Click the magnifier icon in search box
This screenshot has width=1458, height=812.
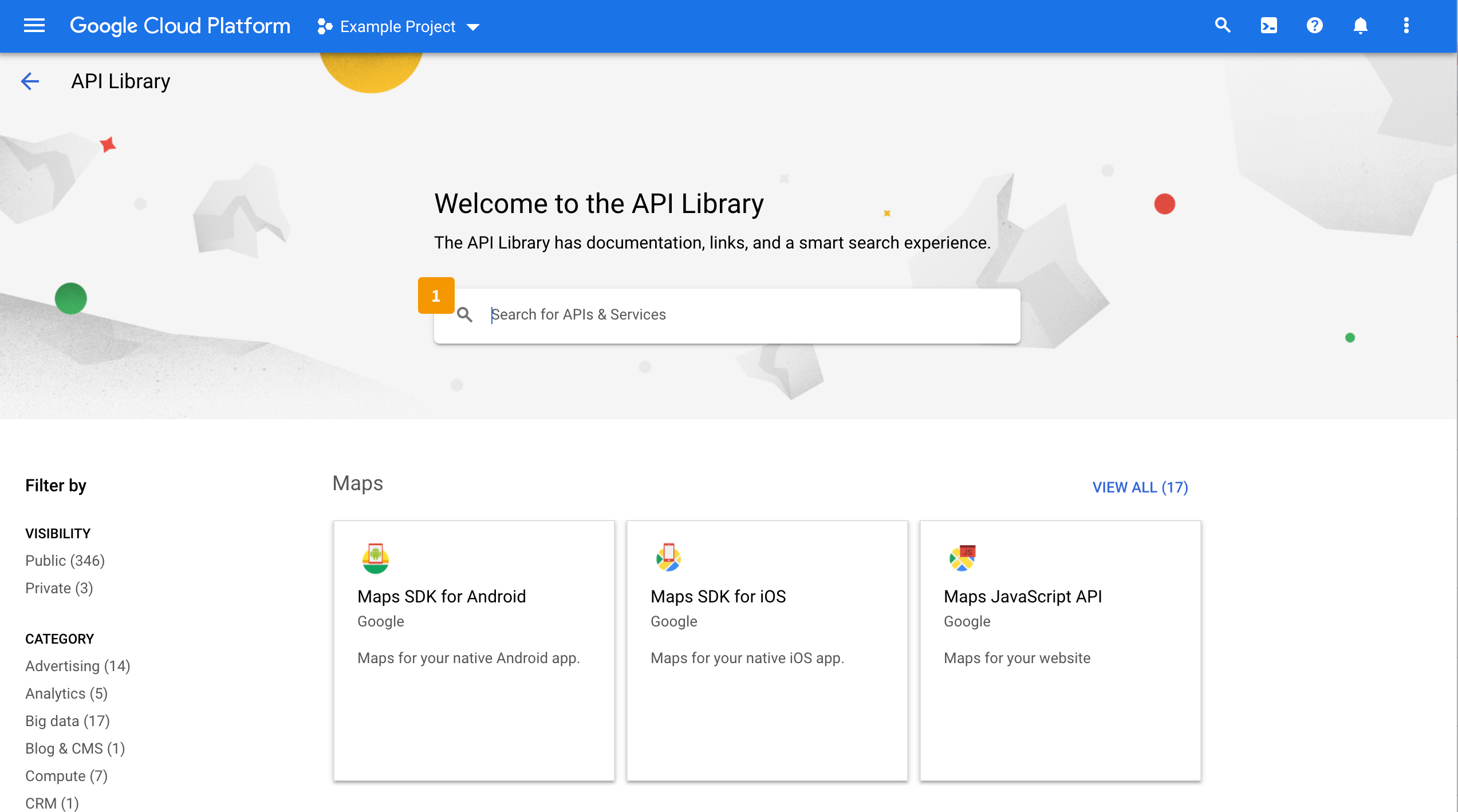click(464, 314)
